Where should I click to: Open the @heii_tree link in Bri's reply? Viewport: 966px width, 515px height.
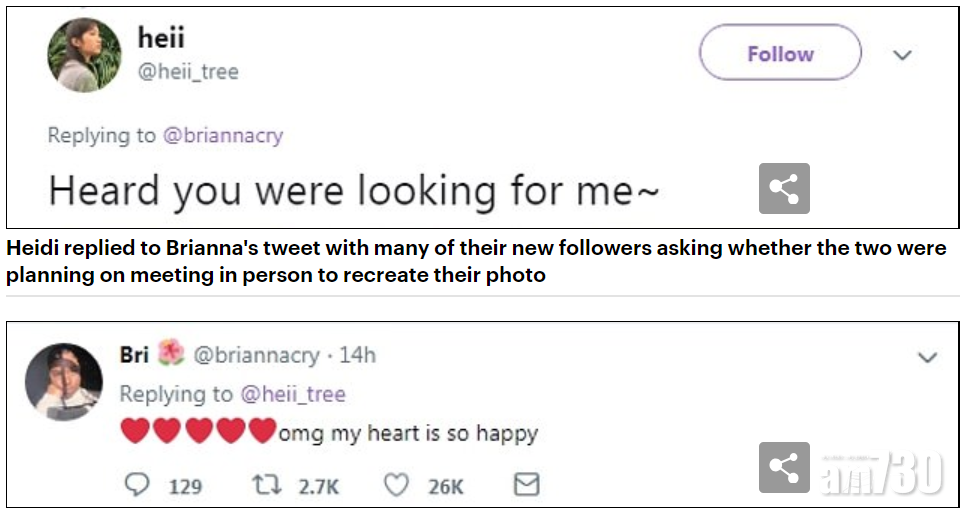pyautogui.click(x=292, y=394)
